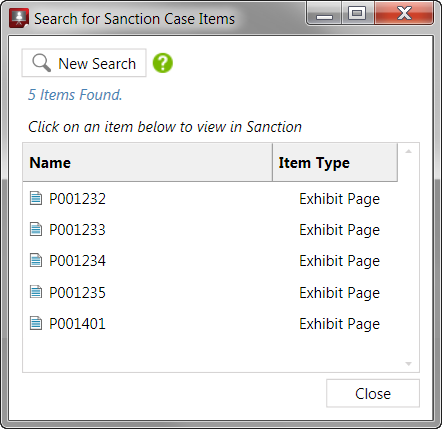Start a New Search
This screenshot has width=442, height=429.
(x=84, y=63)
